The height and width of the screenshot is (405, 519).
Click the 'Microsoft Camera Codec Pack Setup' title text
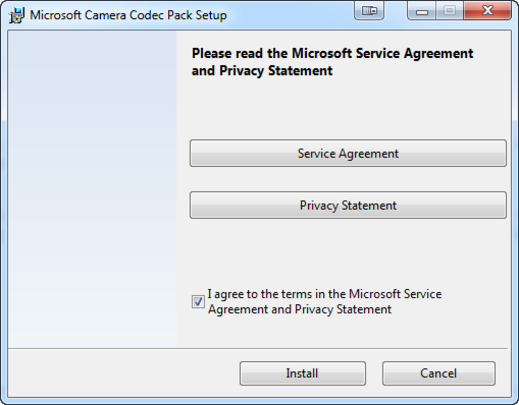click(128, 15)
